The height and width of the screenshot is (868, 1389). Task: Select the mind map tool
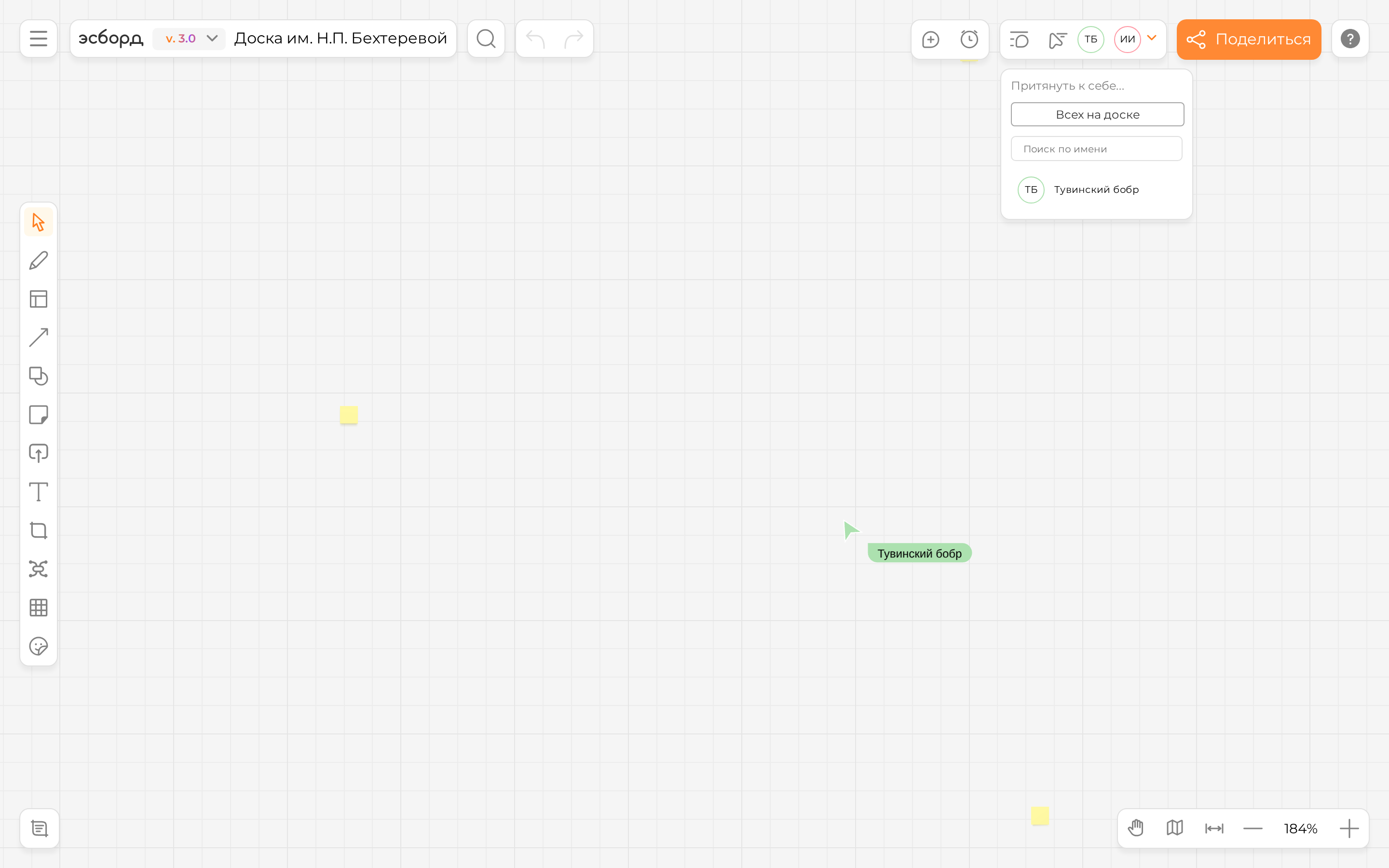pos(39,569)
